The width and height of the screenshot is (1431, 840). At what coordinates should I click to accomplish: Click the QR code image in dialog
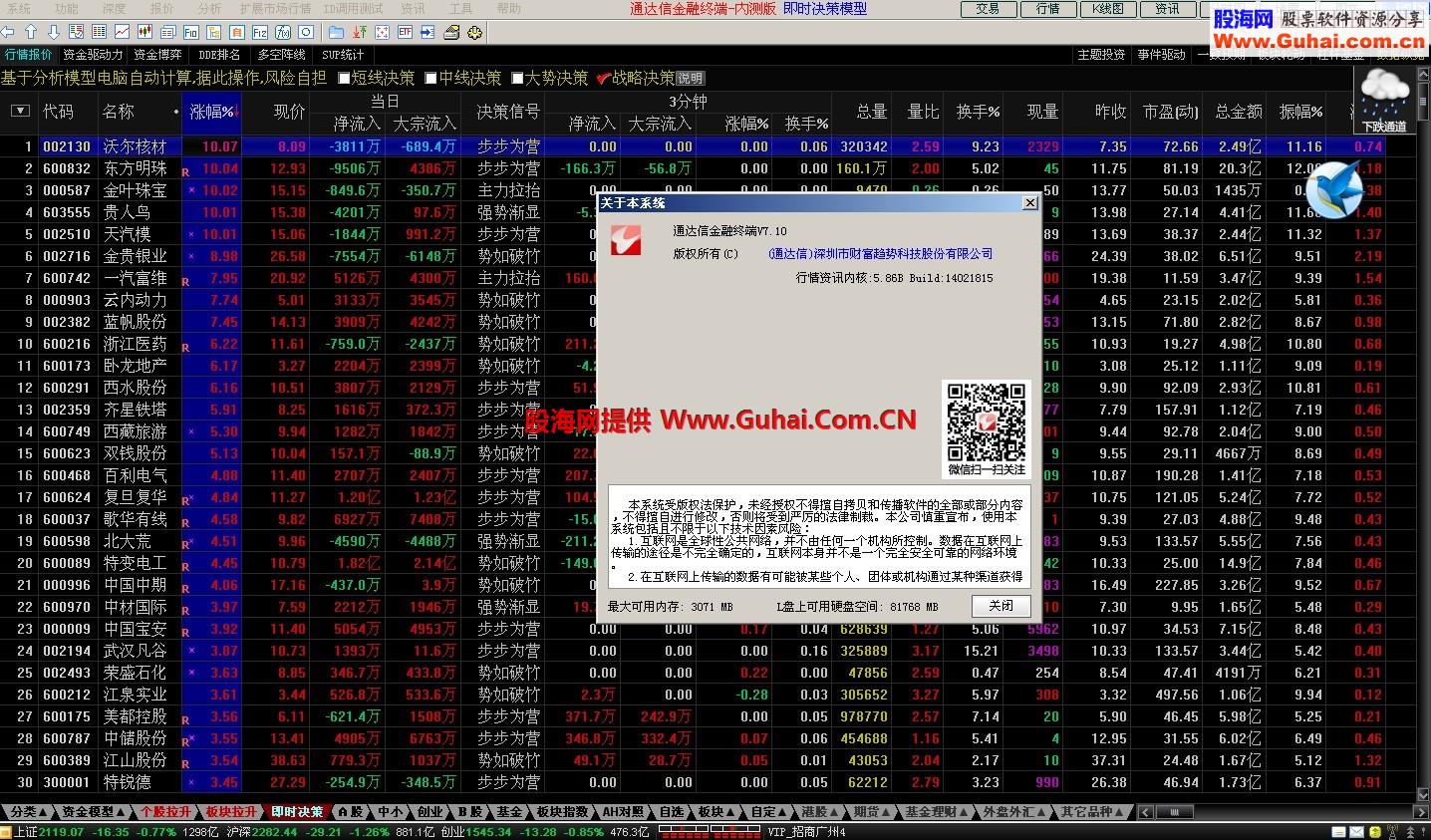pos(987,420)
